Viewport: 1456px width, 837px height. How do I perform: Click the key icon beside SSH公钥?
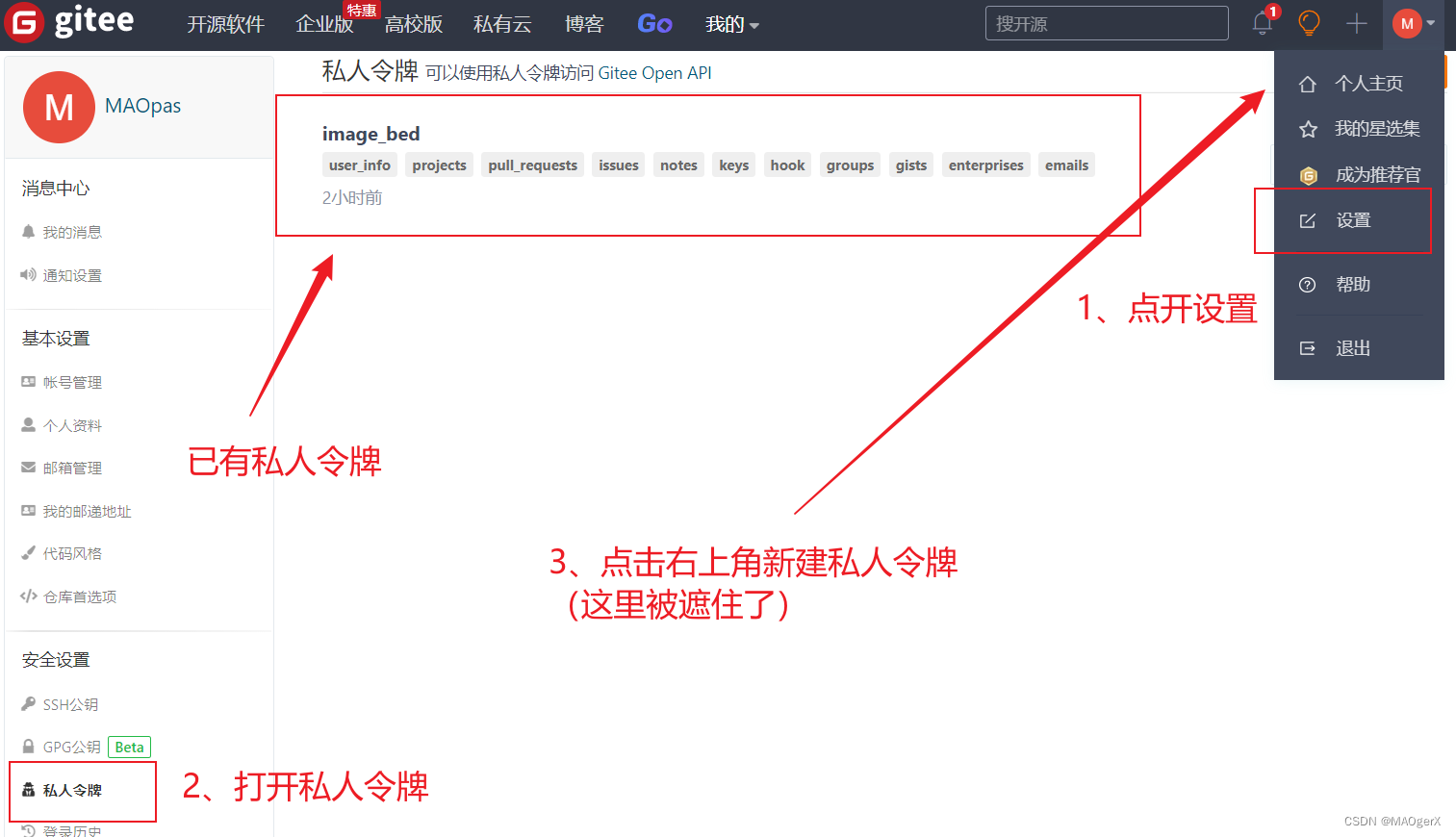[x=28, y=704]
